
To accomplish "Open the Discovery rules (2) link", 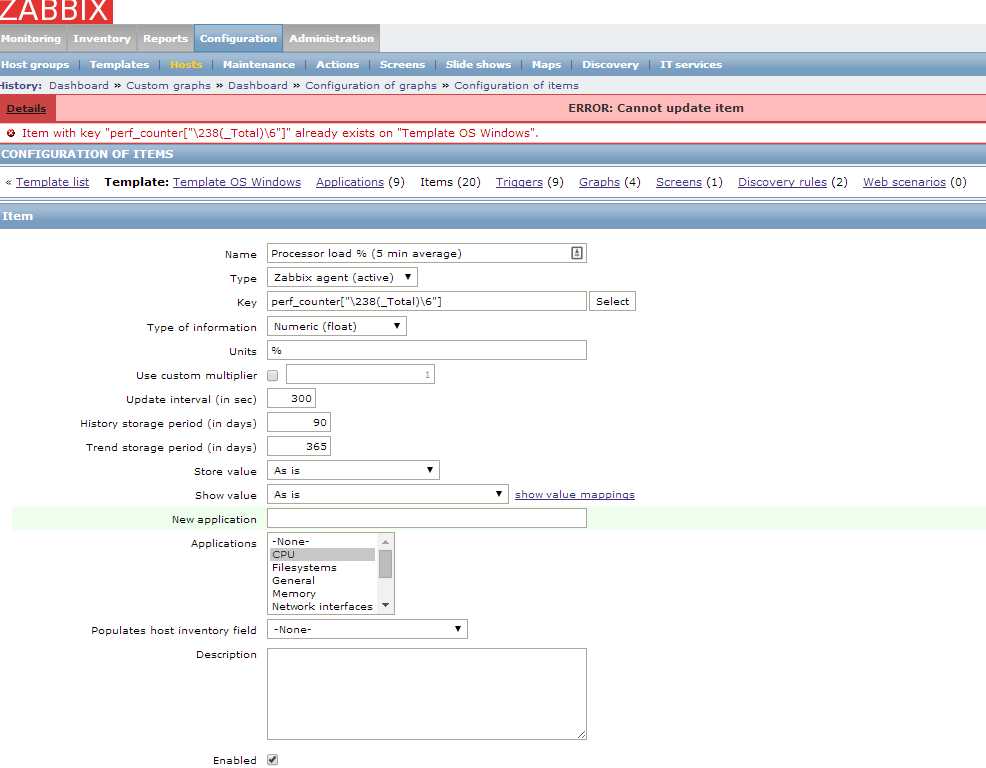I will (782, 182).
